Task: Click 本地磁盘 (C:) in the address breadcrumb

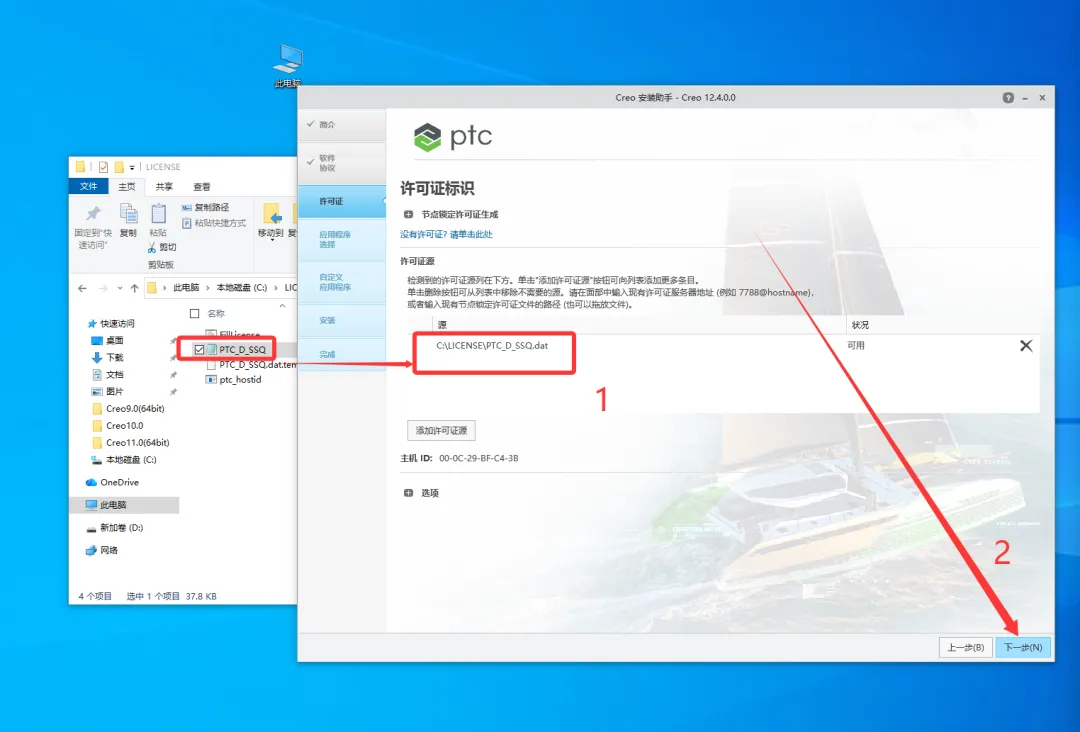Action: coord(242,288)
